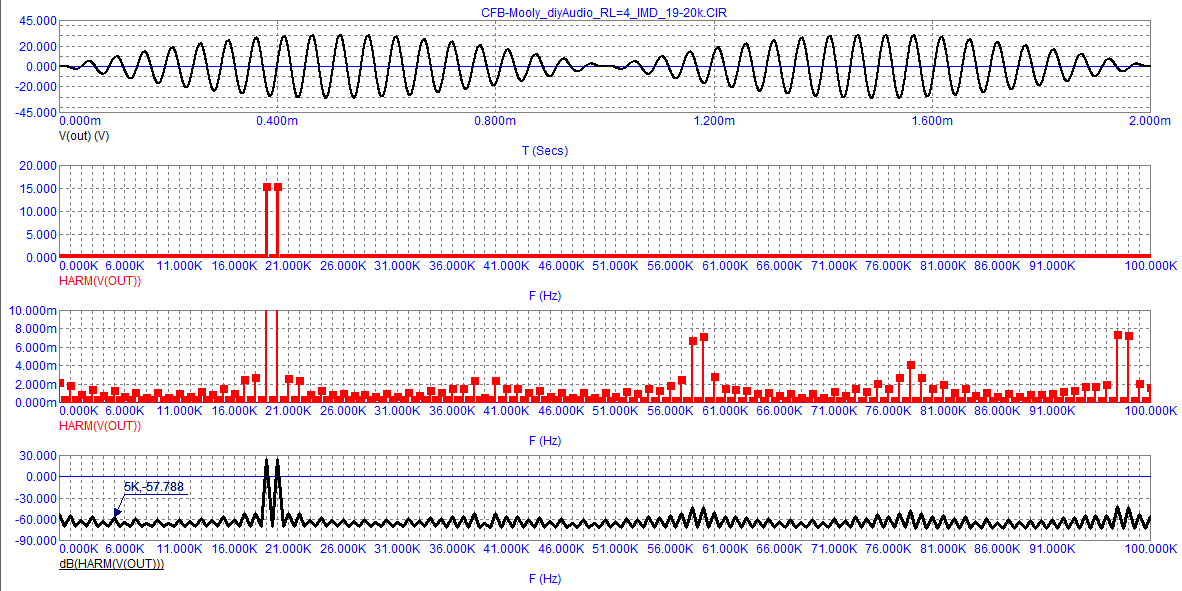The height and width of the screenshot is (591, 1182).
Task: Select the 51.000K frequency label under the dB plot
Action: pos(617,549)
